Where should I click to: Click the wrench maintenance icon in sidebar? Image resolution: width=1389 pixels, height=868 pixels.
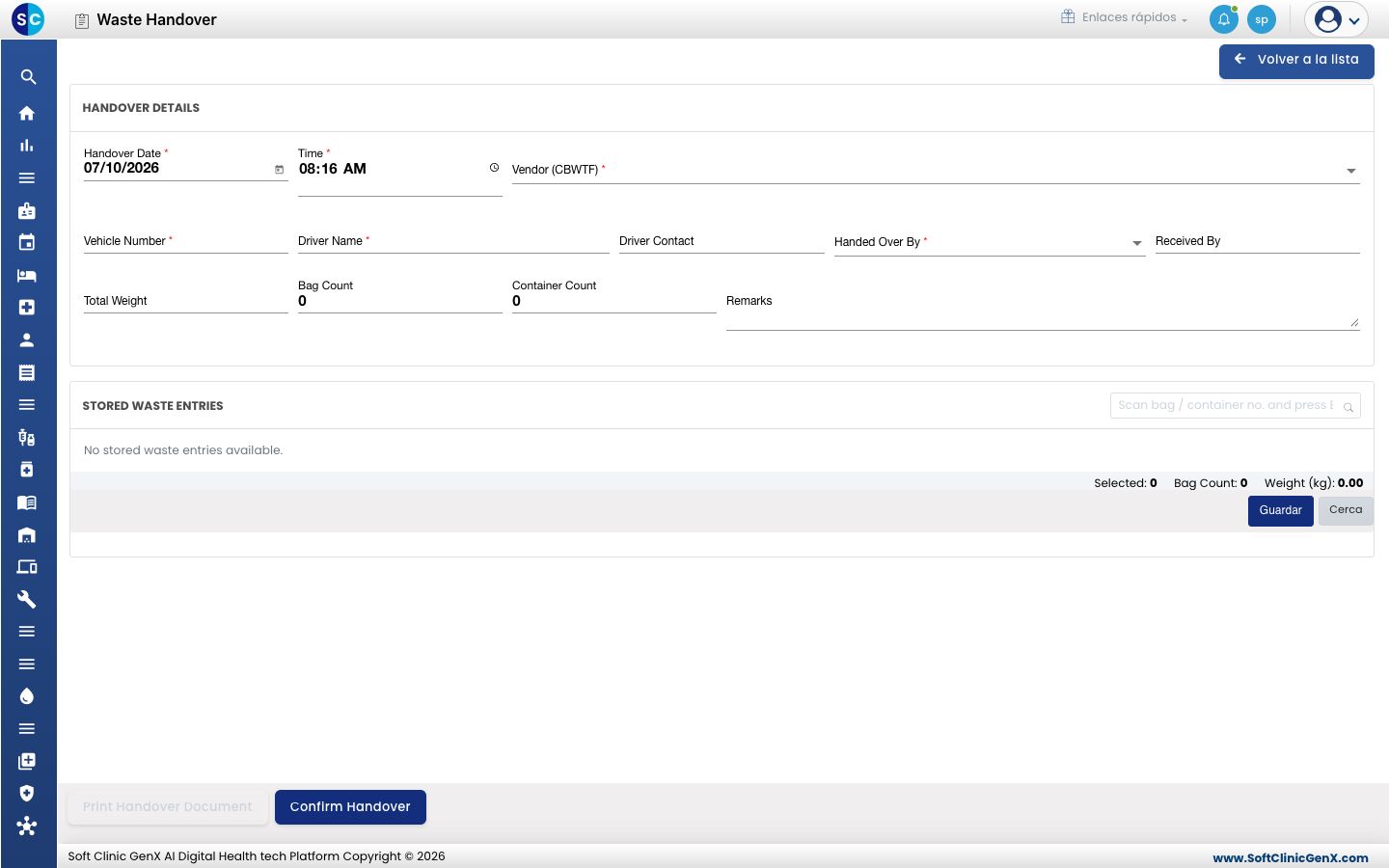point(27,599)
